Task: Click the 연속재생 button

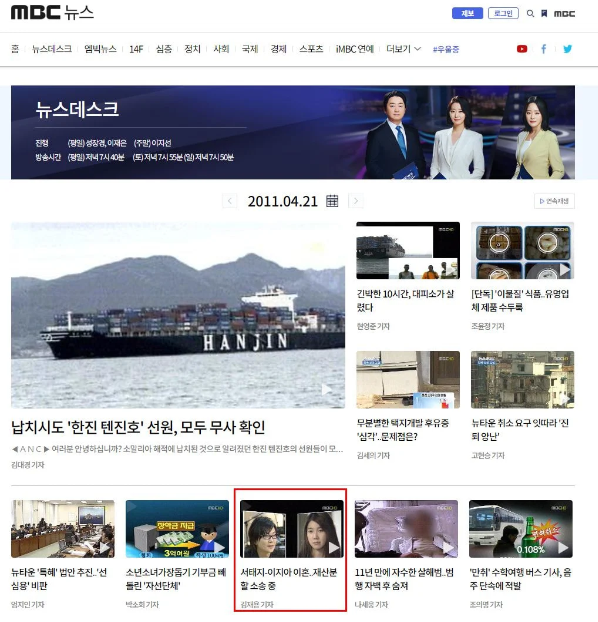Action: 554,201
